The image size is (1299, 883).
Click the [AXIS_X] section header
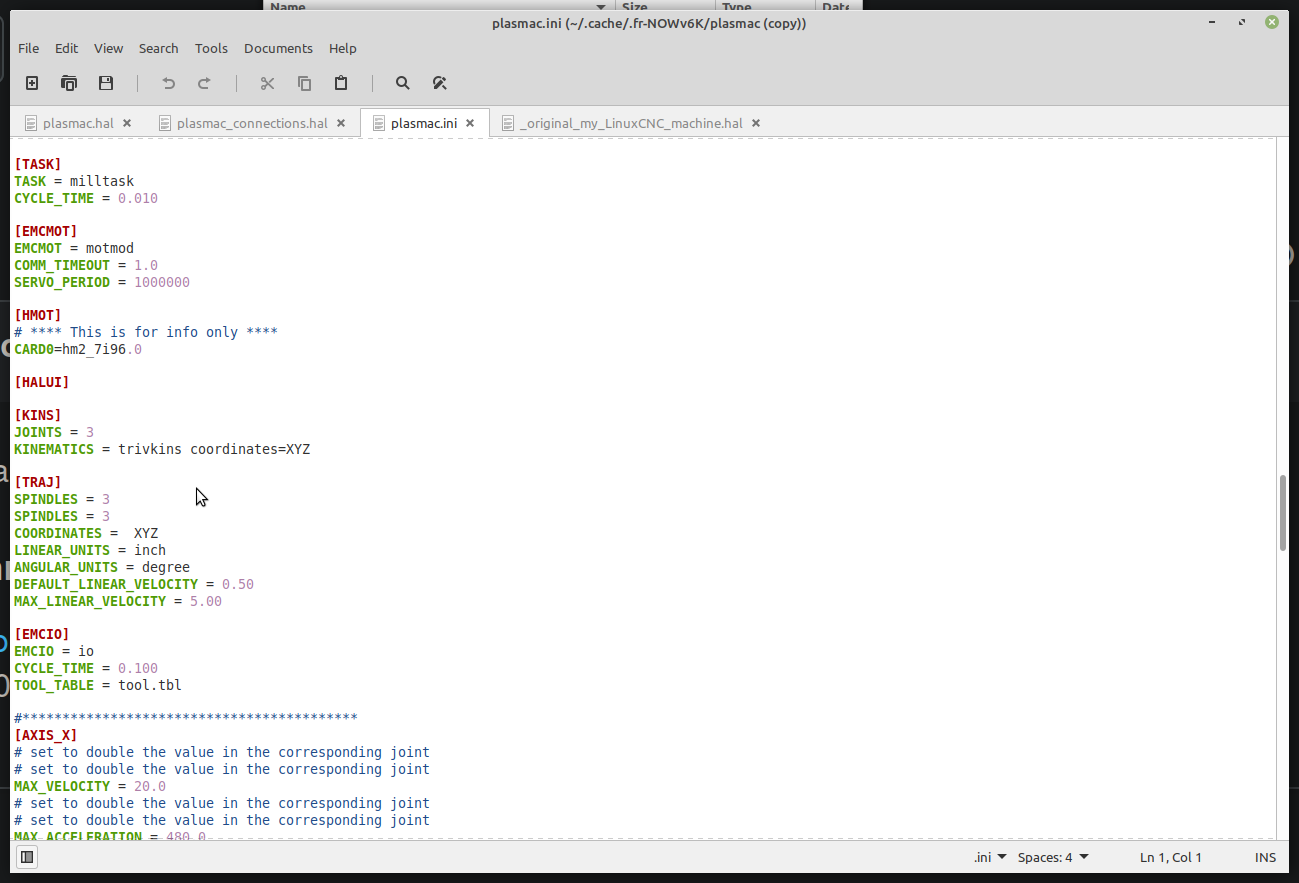(x=46, y=735)
